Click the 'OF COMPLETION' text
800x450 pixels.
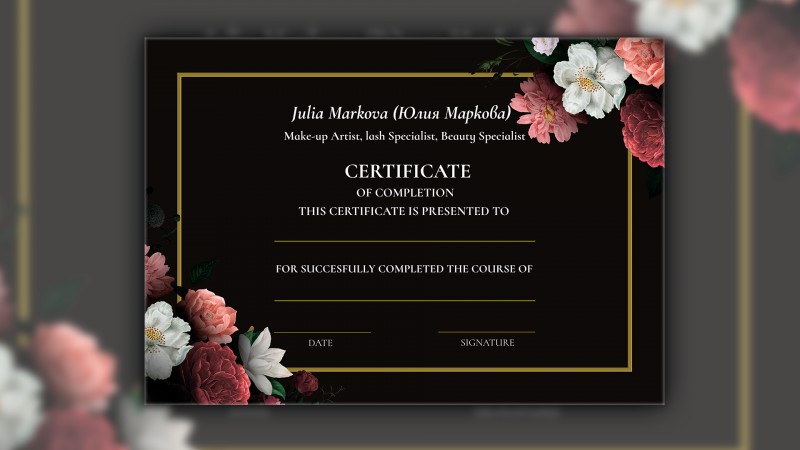tap(405, 193)
